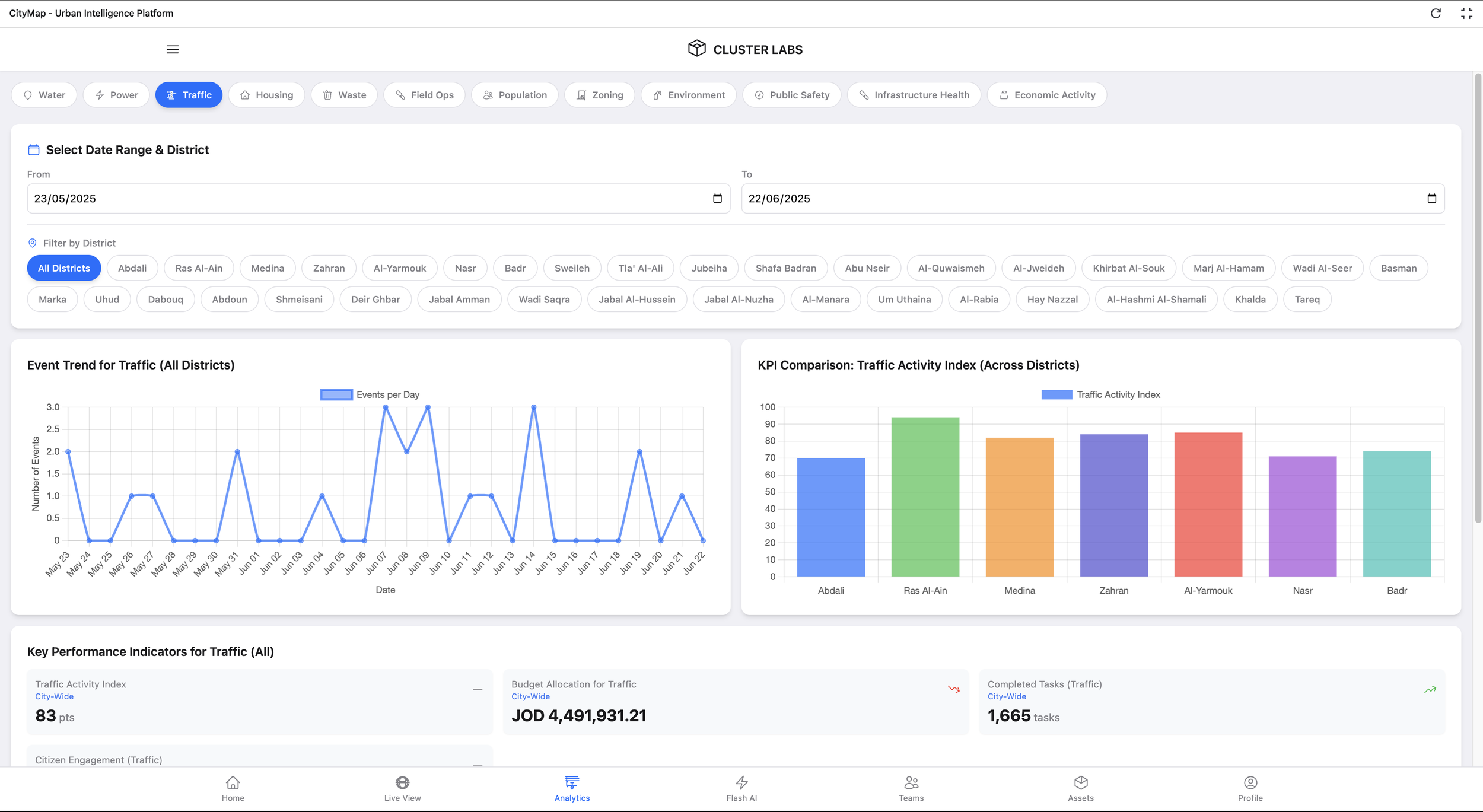Filter by the Jabal Amman district chip

pyautogui.click(x=459, y=300)
